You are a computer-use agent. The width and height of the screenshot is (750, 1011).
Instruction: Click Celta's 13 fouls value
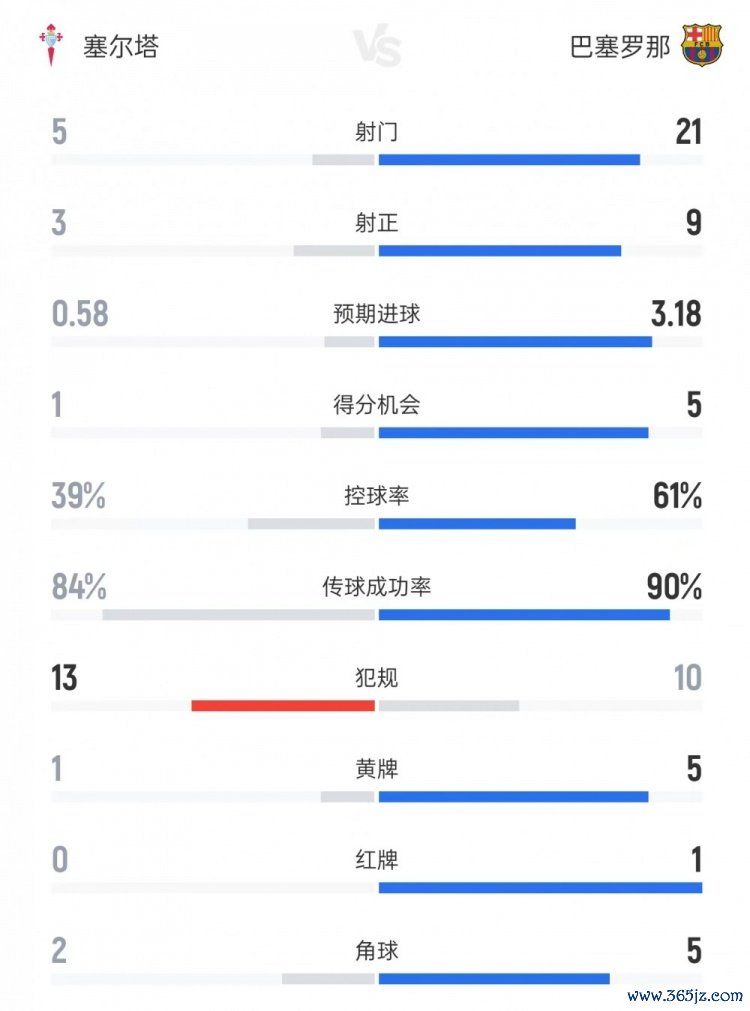click(x=64, y=678)
